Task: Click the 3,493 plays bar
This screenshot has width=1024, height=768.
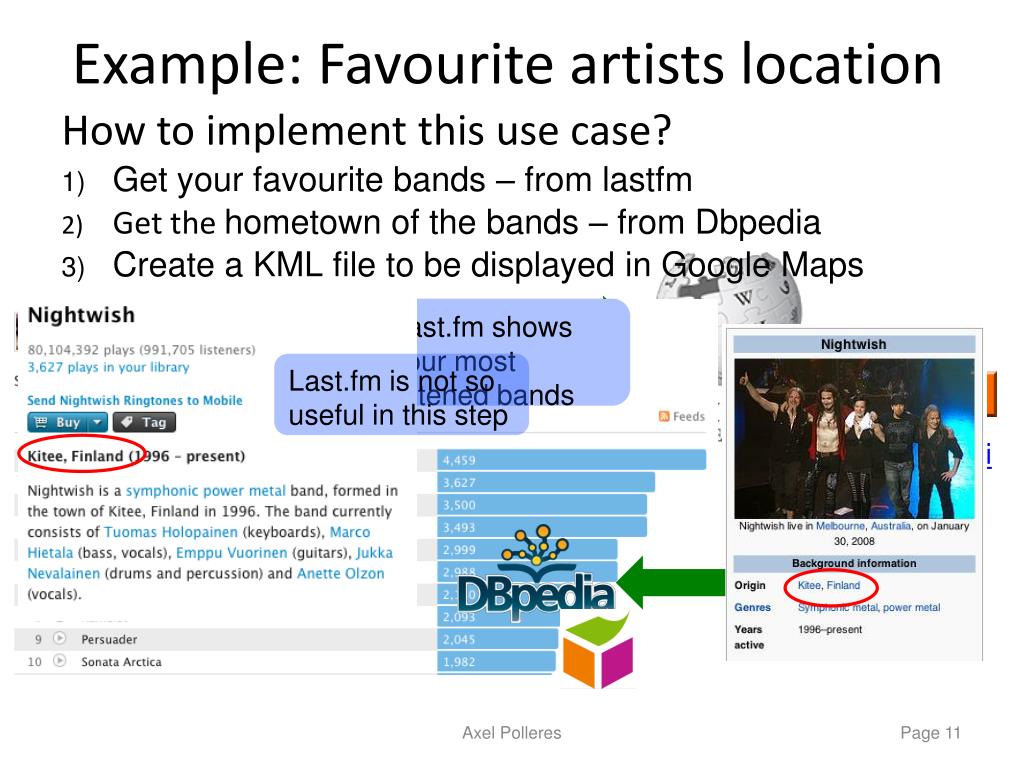Action: coord(542,527)
